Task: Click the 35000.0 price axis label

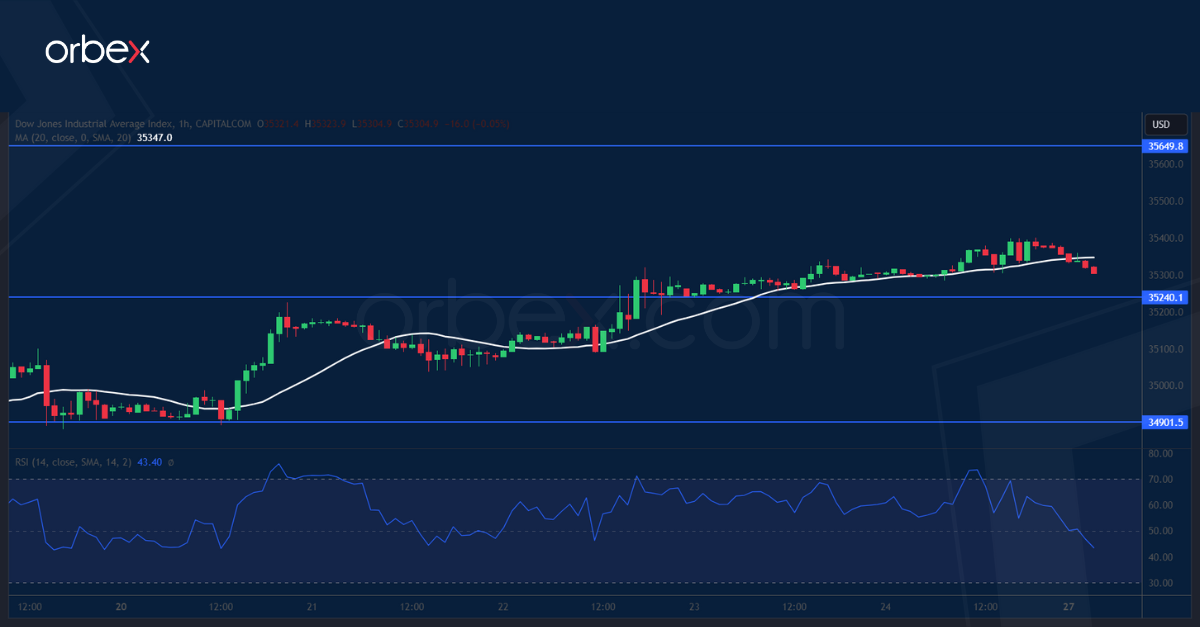Action: pos(1165,386)
